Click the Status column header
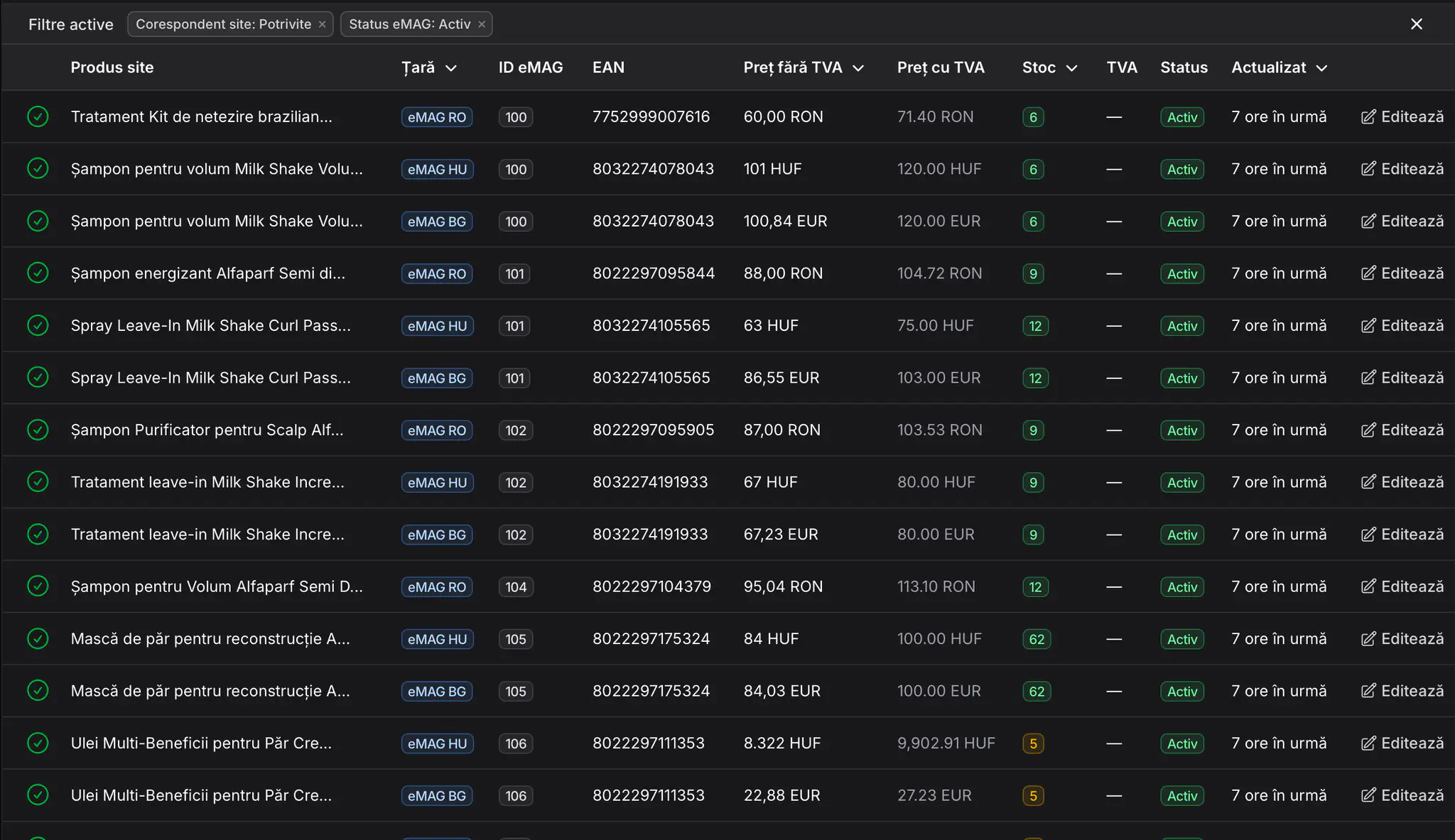The width and height of the screenshot is (1455, 840). click(x=1184, y=67)
